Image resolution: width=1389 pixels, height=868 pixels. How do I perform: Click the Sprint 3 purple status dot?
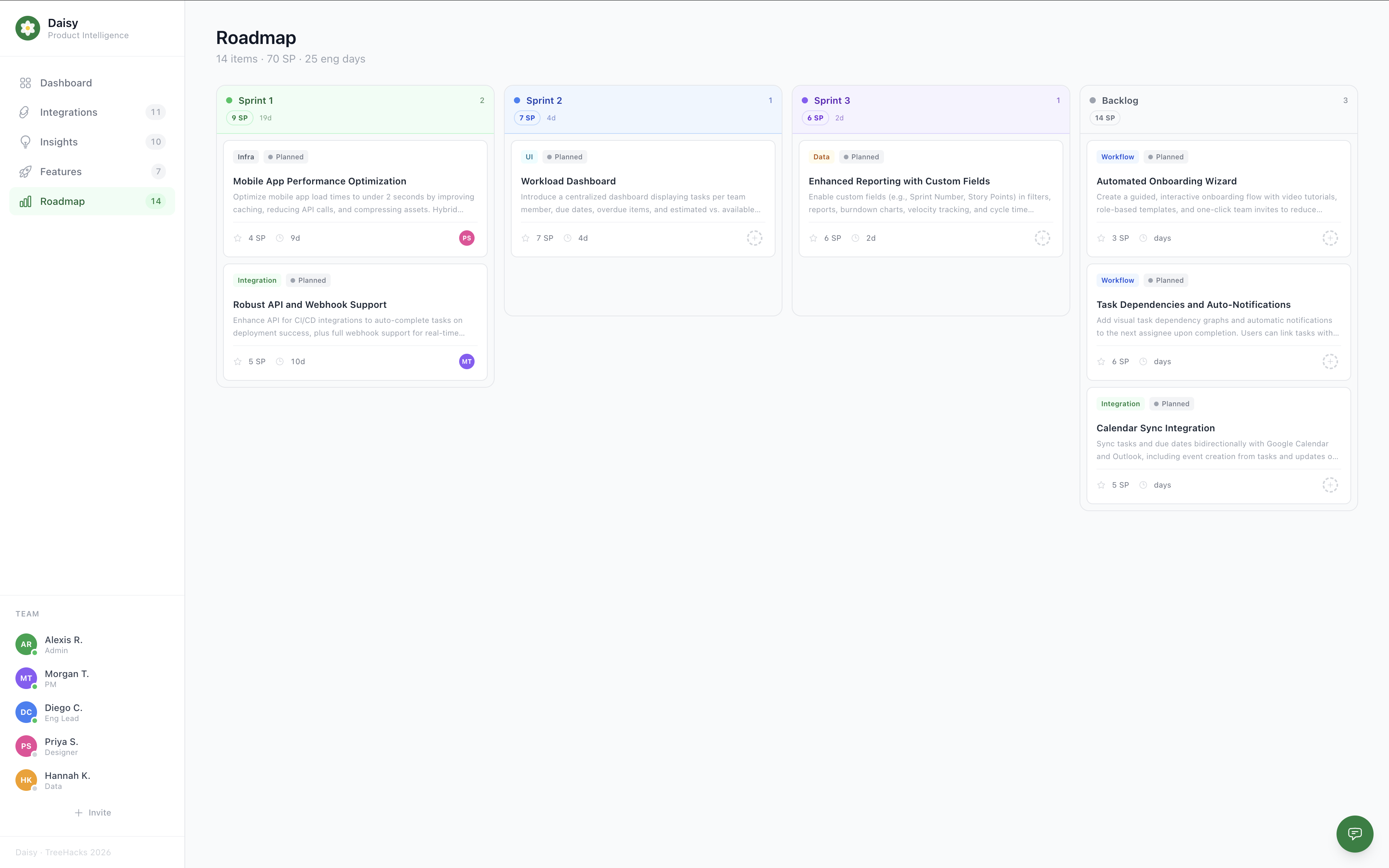coord(805,100)
